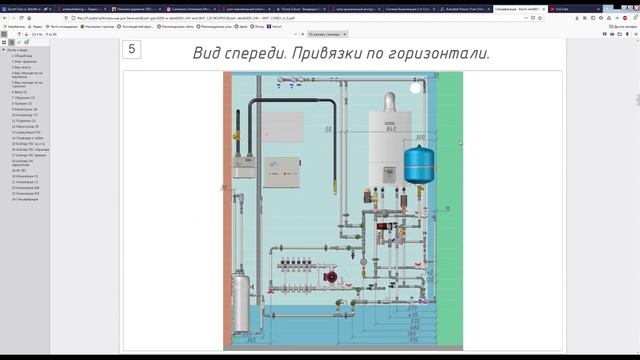Go to the previous PDF page
This screenshot has height=360, width=640.
(19, 34)
